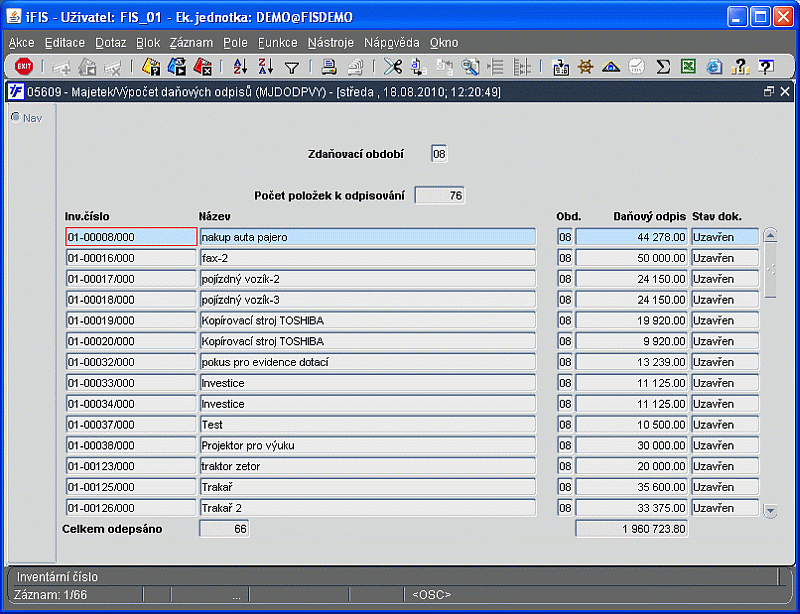
Task: Click the Počet položek k odpisování field
Action: pos(439,195)
